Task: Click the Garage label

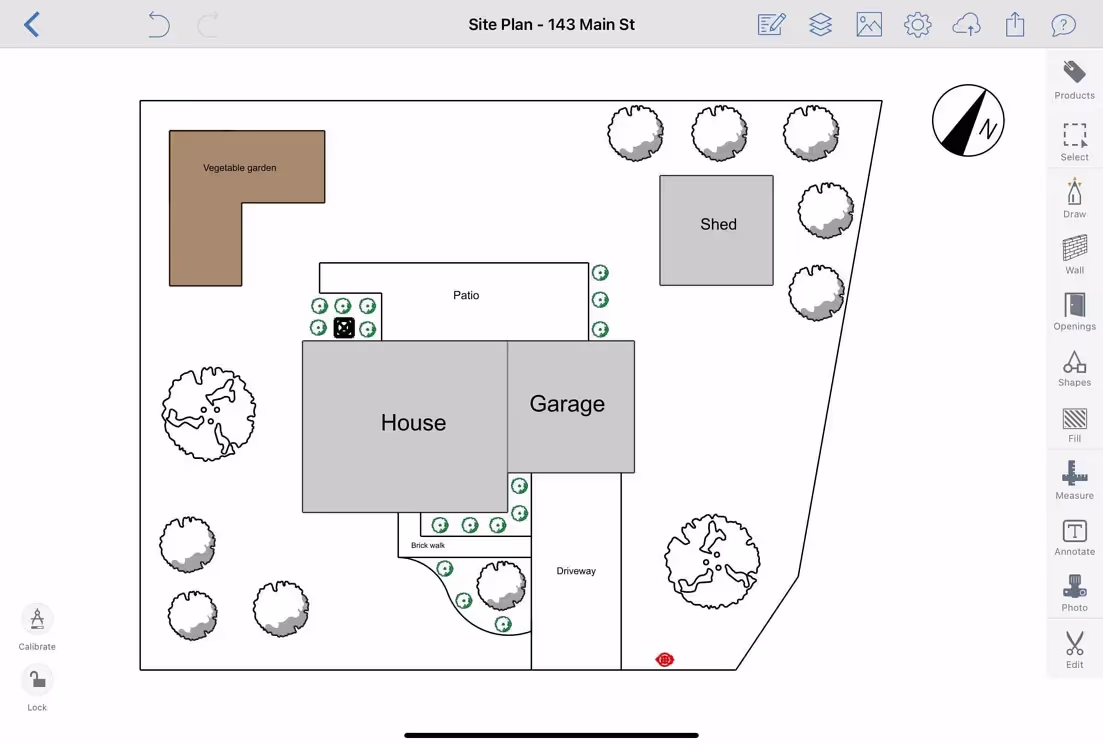Action: click(x=567, y=404)
